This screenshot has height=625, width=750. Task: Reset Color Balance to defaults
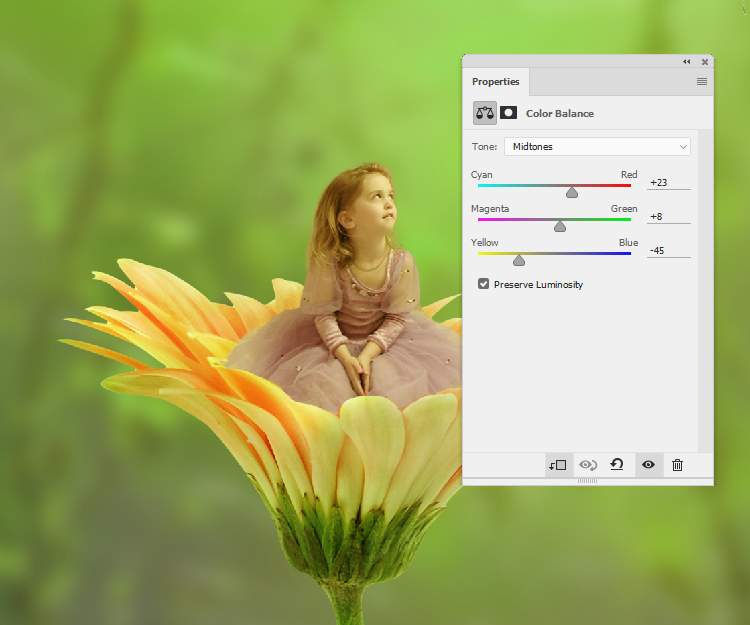click(x=617, y=464)
